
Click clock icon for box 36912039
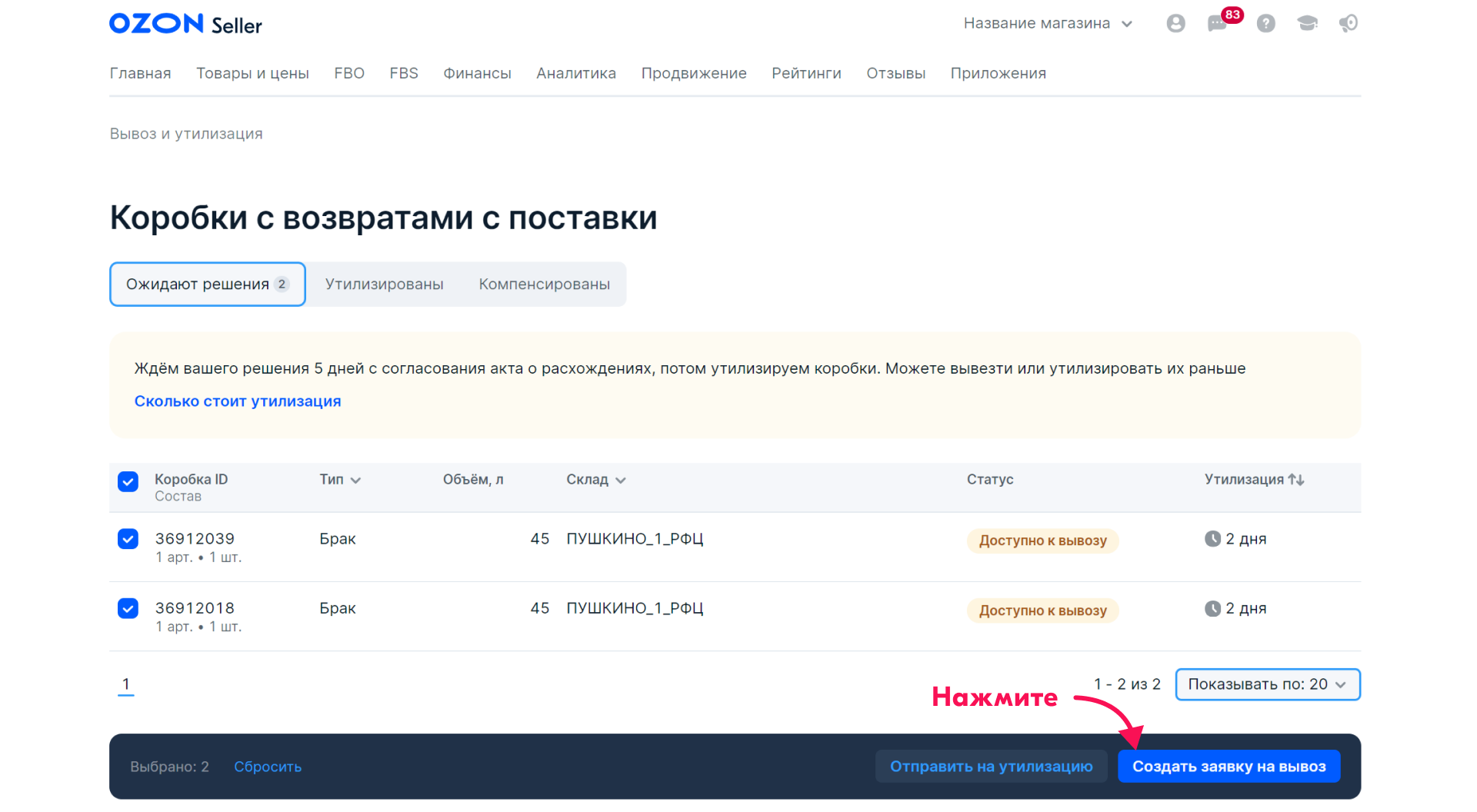1212,539
